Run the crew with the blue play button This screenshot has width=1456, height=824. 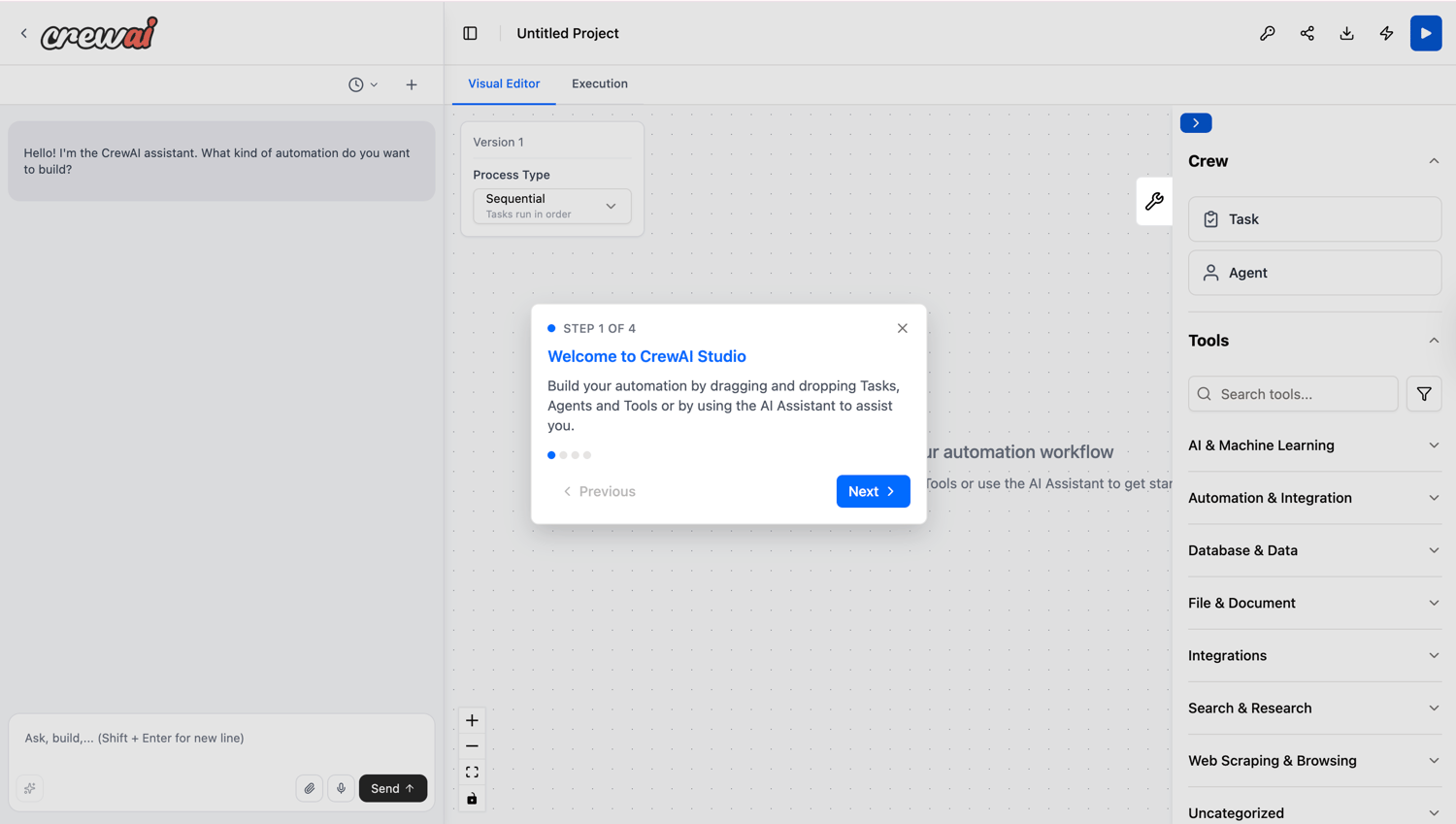pos(1426,33)
